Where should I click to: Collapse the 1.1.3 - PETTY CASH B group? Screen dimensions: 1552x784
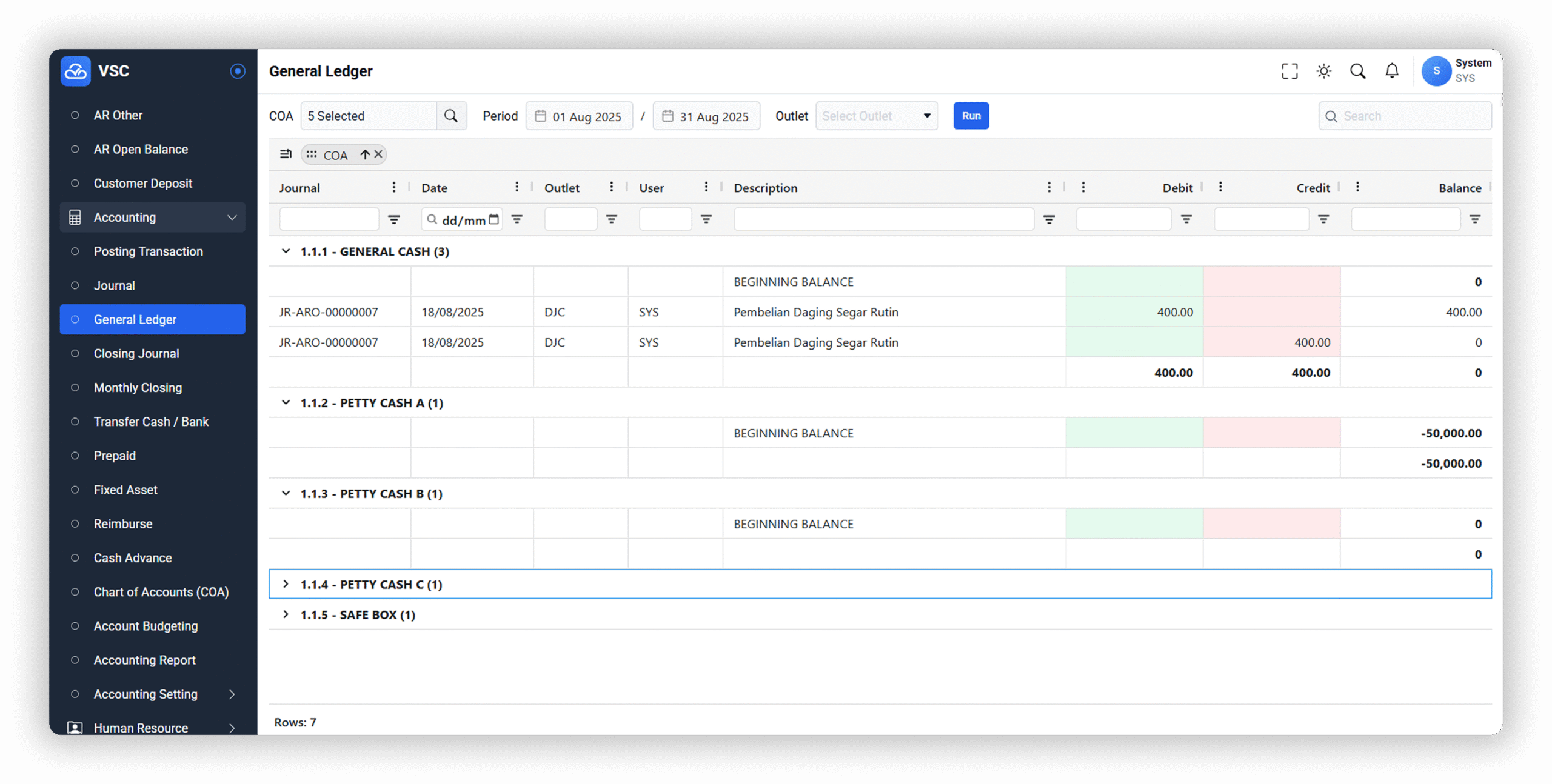(286, 493)
